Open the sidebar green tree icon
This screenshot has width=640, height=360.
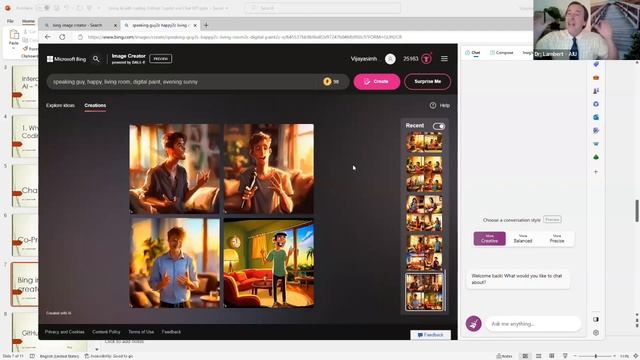[596, 157]
